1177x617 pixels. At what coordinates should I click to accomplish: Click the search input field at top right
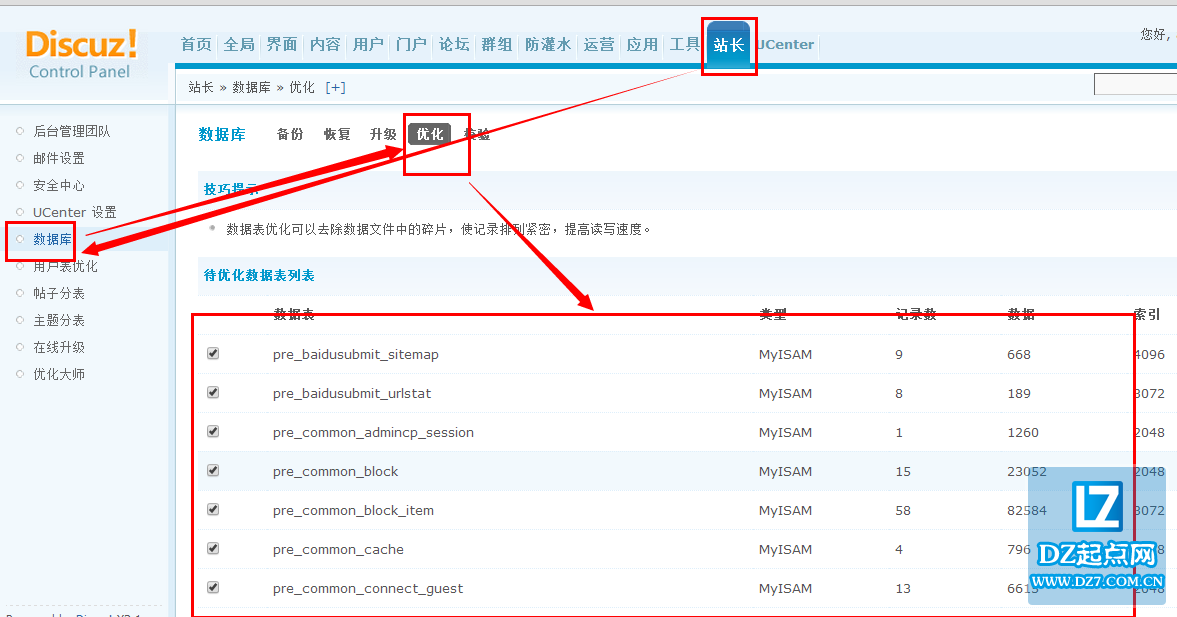pos(1135,85)
